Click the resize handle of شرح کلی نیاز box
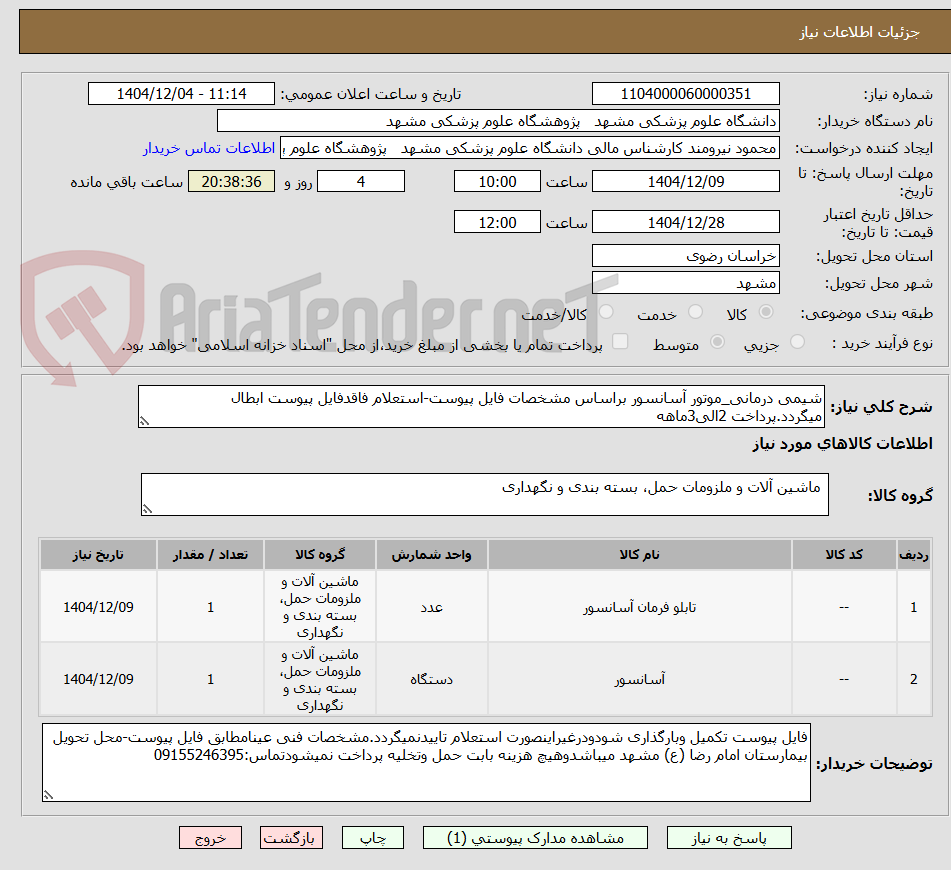951x870 pixels. [144, 422]
